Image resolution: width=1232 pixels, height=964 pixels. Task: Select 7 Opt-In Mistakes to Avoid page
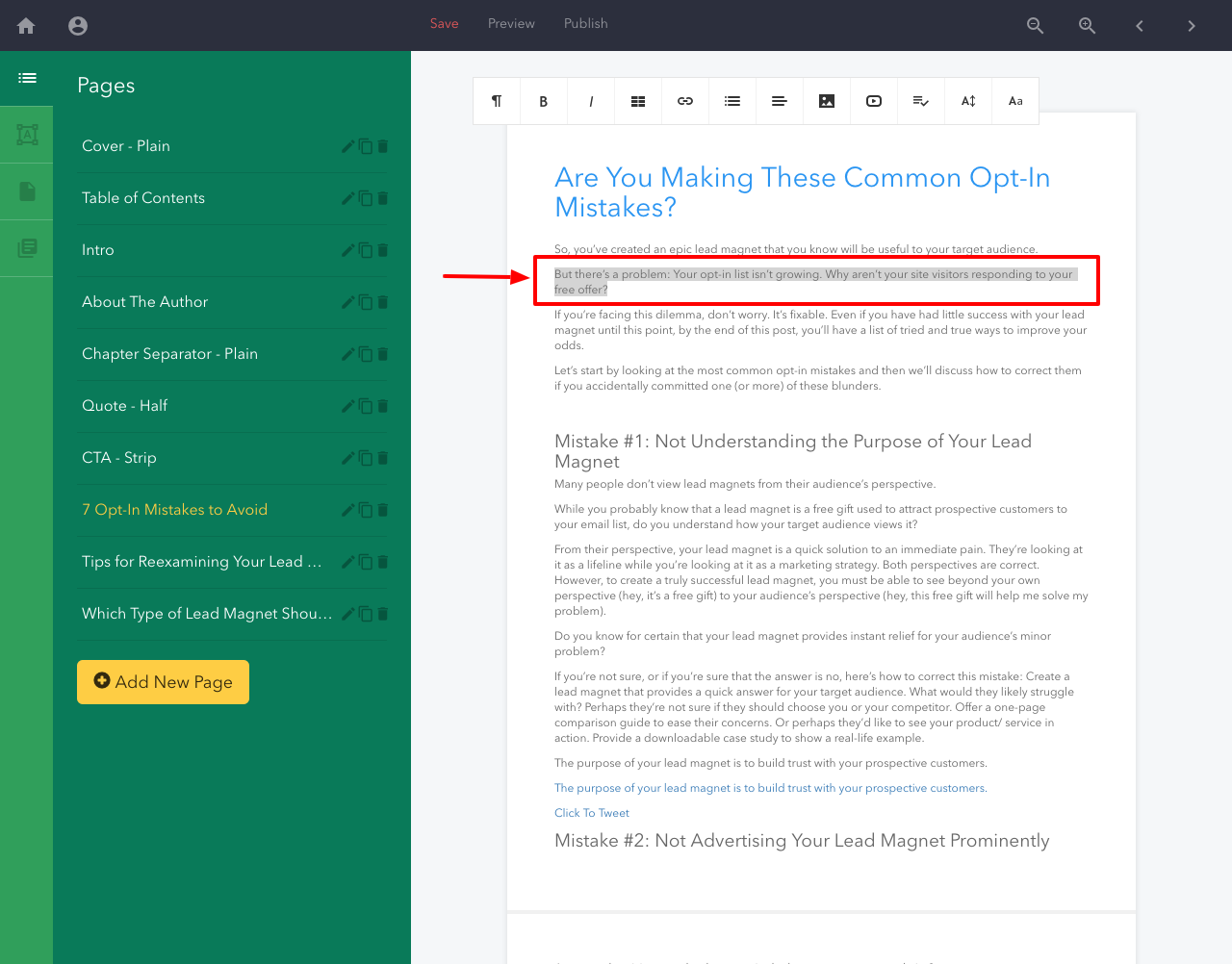pyautogui.click(x=174, y=510)
